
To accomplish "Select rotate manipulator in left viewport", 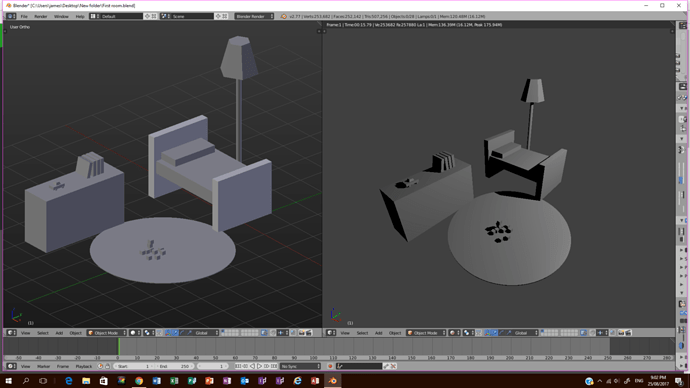I will click(x=182, y=333).
